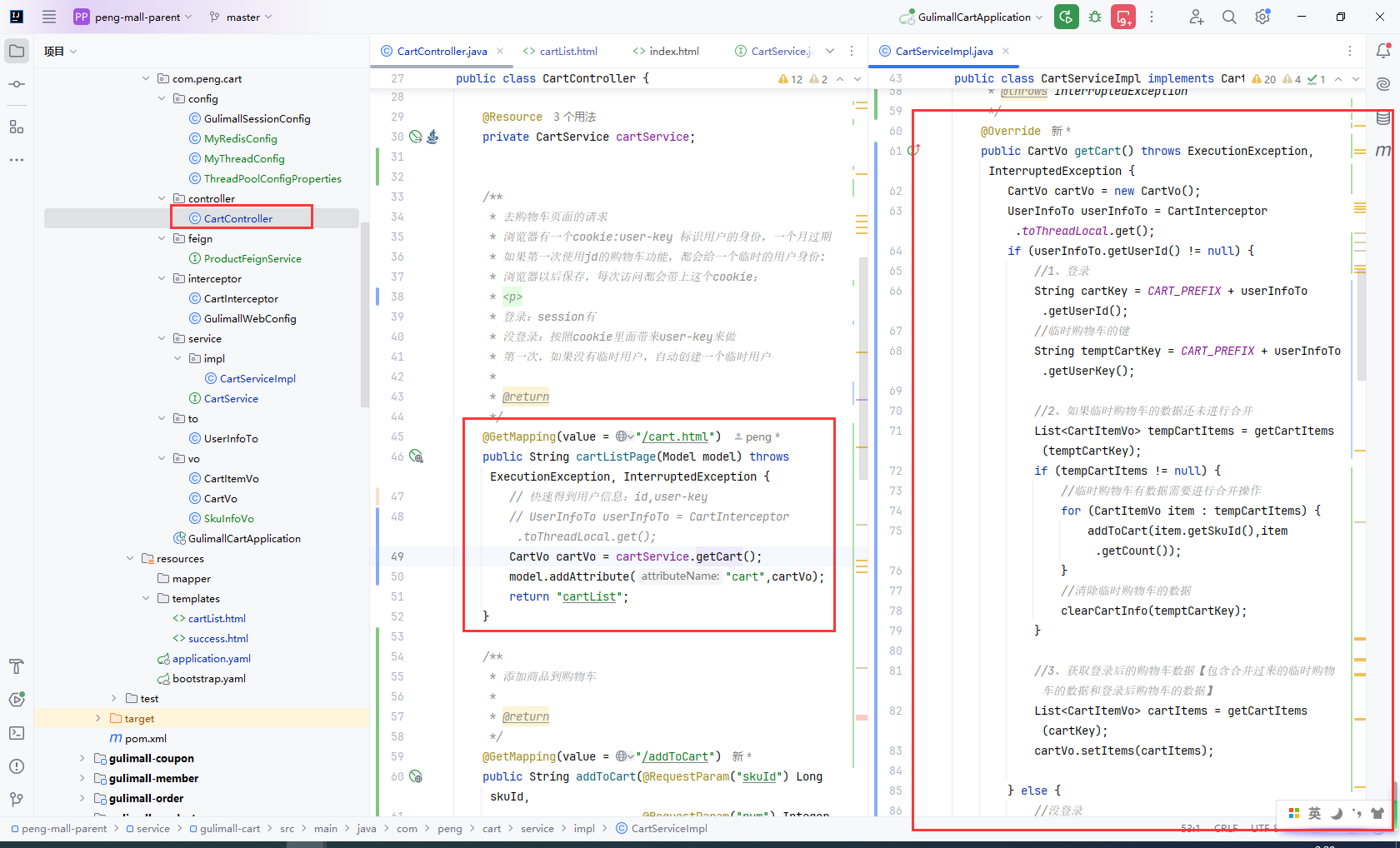The height and width of the screenshot is (848, 1400).
Task: Follow the /cart.html mapping link
Action: tap(675, 436)
